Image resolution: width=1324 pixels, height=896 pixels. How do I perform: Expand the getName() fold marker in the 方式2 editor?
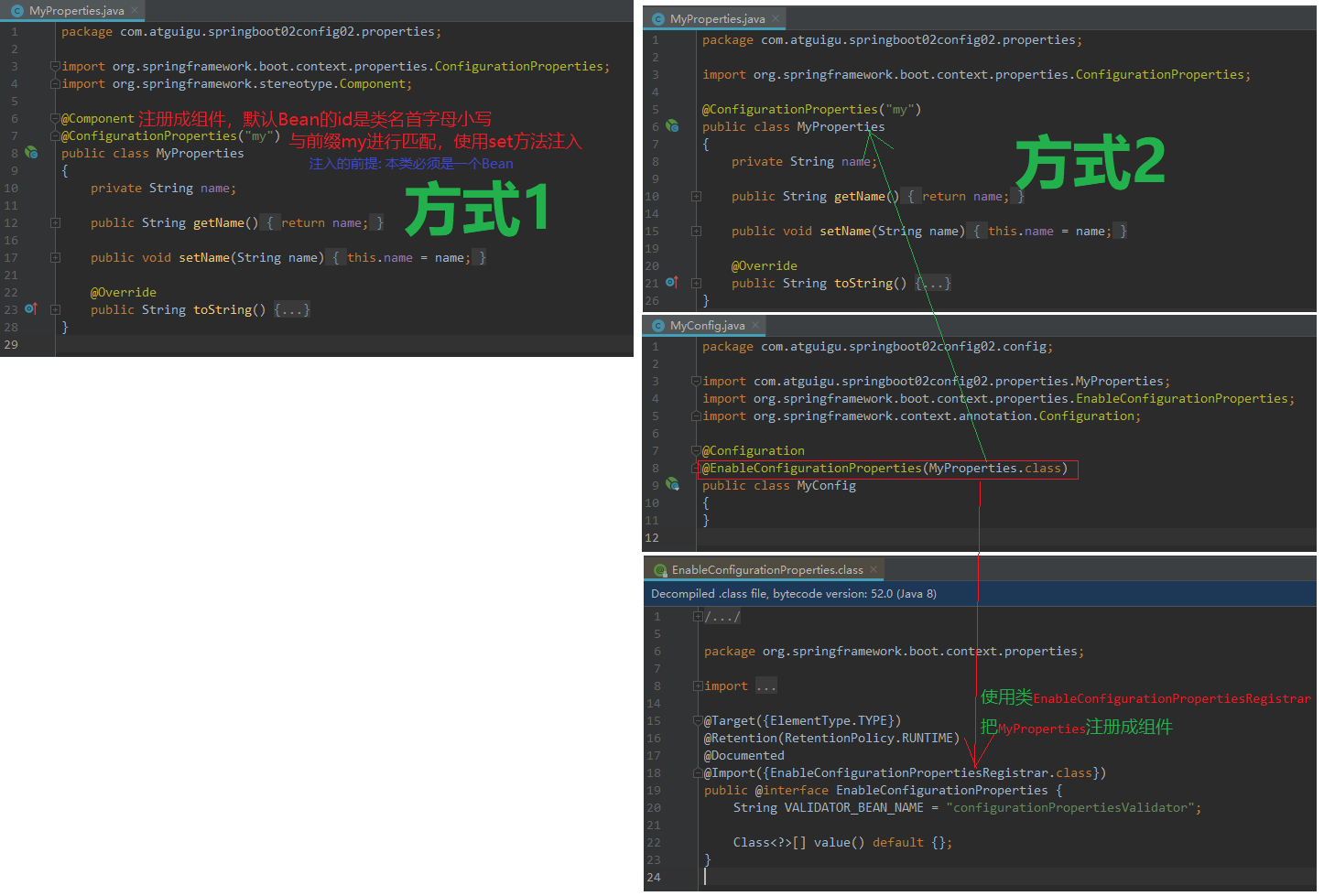click(x=696, y=196)
